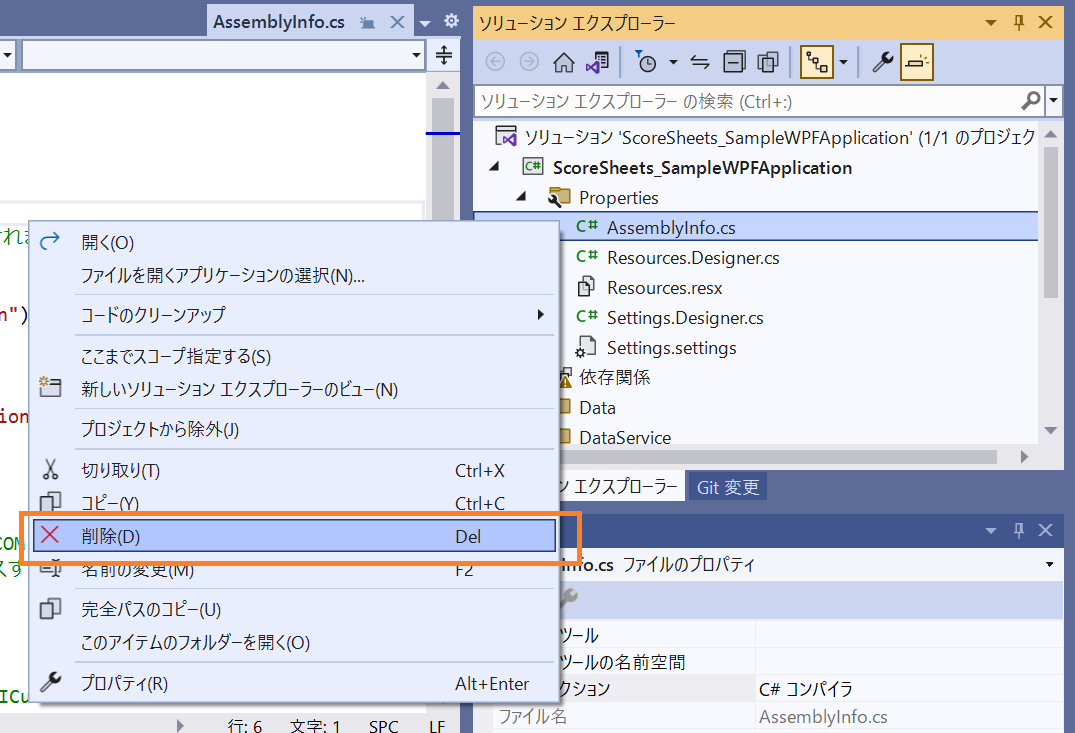This screenshot has height=733, width=1075.
Task: Click the split editor window icon
Action: [x=444, y=55]
